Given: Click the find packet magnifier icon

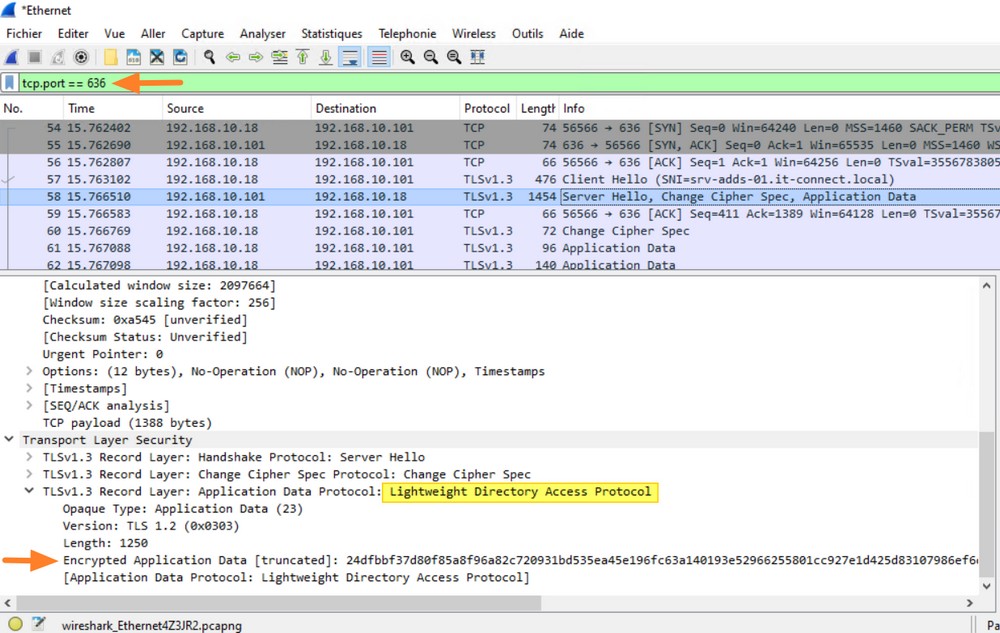Looking at the screenshot, I should (x=208, y=58).
